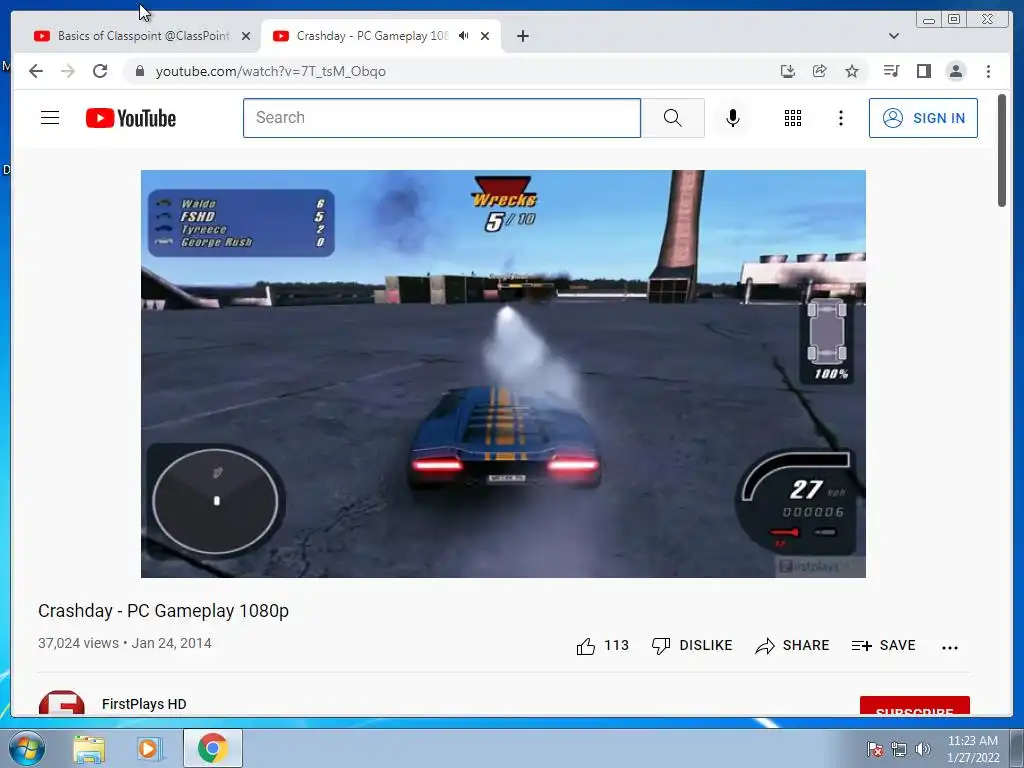The image size is (1024, 768).
Task: Click the video title 'Crashday - PC Gameplay 1080p'
Action: coord(163,611)
